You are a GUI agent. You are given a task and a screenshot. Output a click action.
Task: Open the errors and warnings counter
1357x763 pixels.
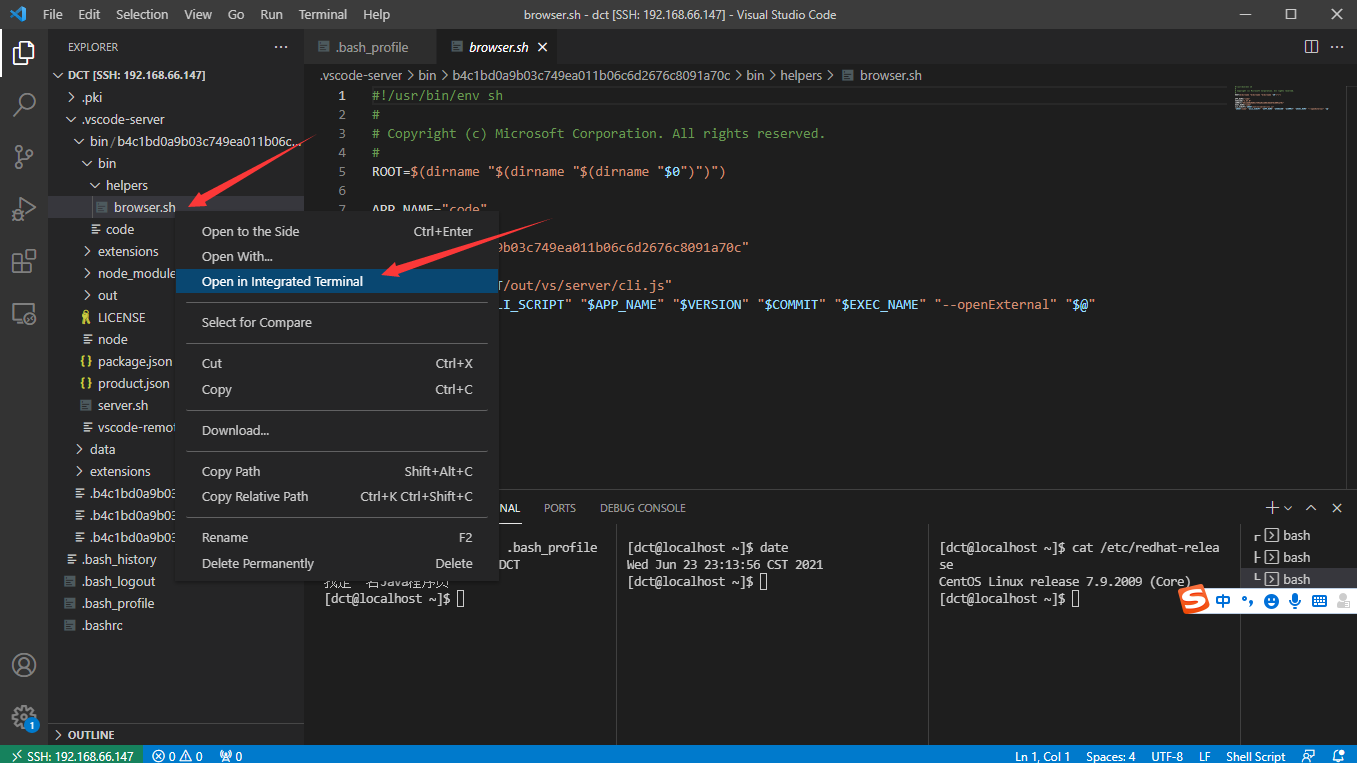(x=177, y=756)
